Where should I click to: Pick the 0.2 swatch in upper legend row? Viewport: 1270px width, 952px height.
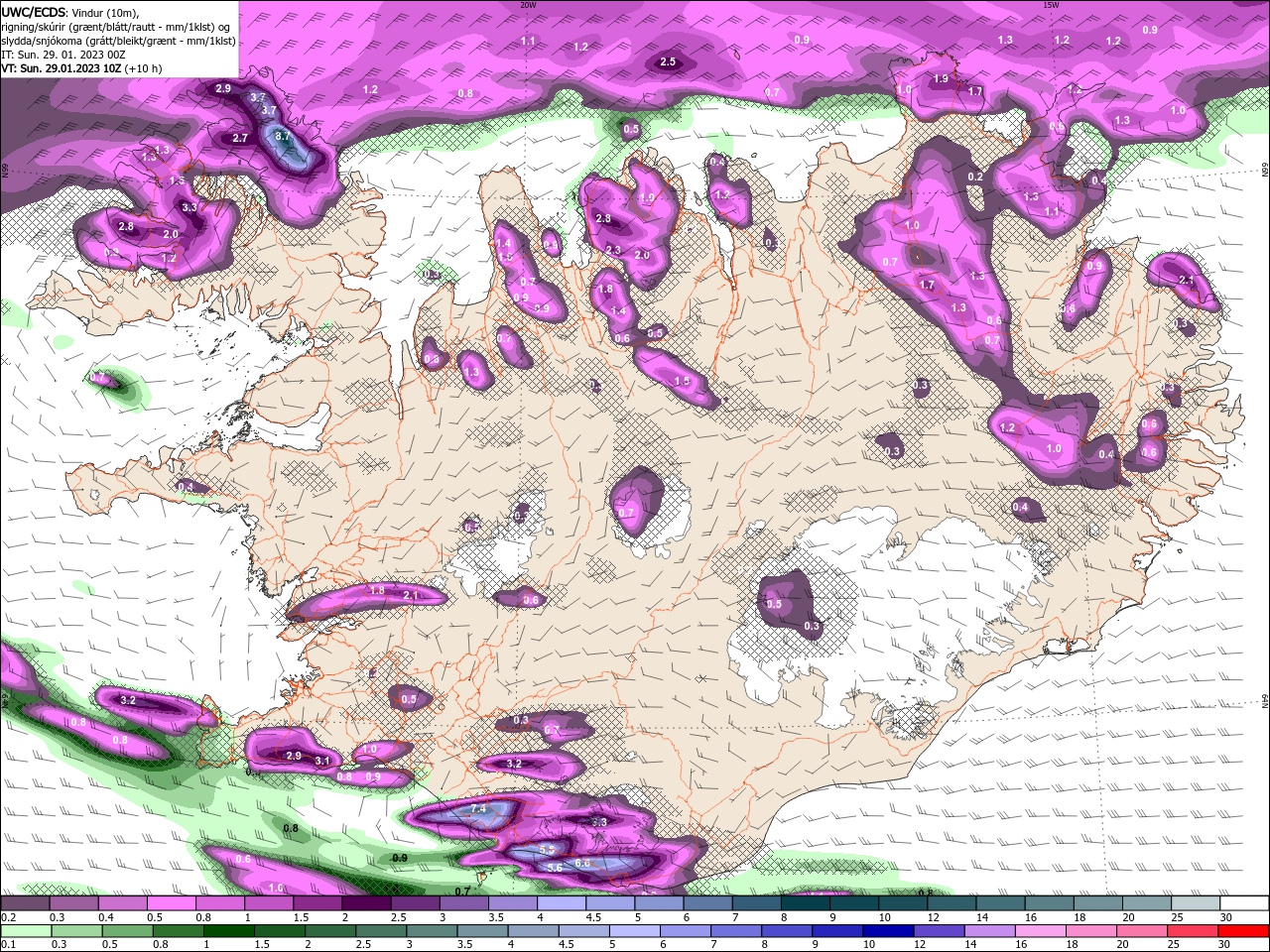click(25, 903)
